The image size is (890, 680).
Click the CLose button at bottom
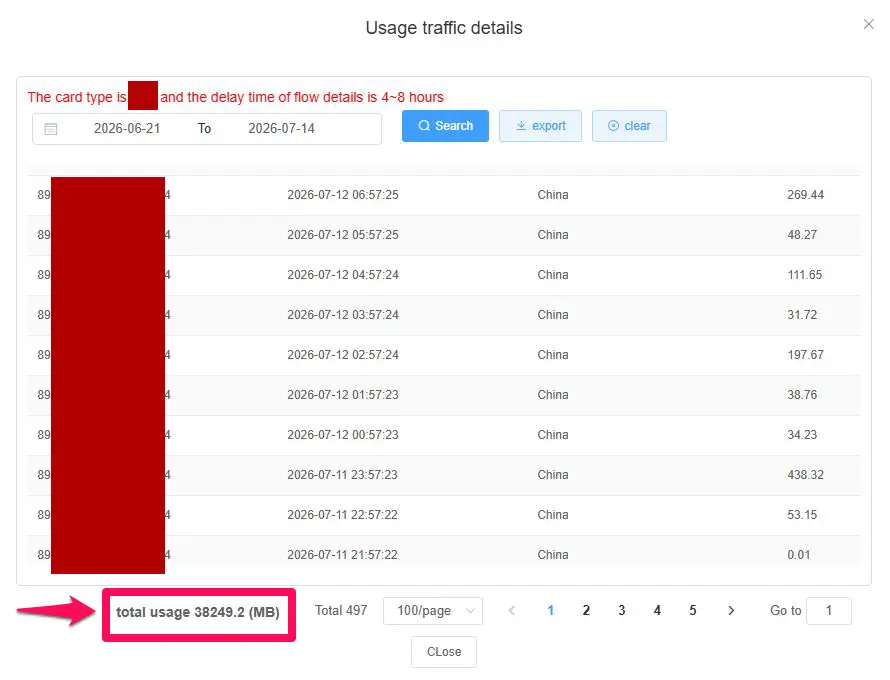[444, 652]
